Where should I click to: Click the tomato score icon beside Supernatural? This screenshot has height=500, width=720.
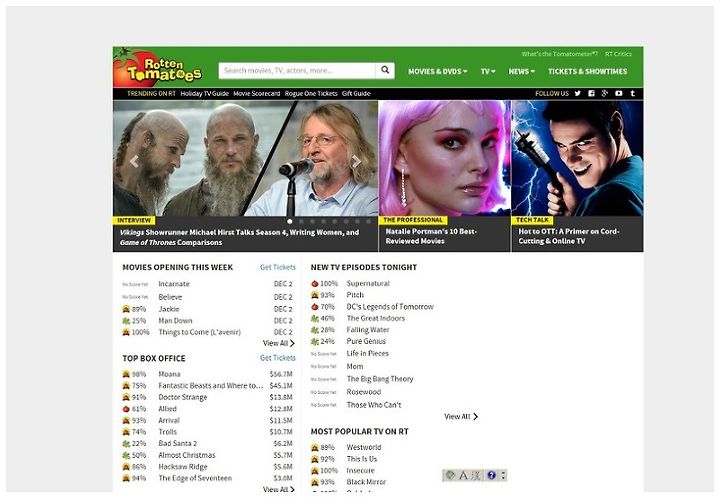[315, 284]
